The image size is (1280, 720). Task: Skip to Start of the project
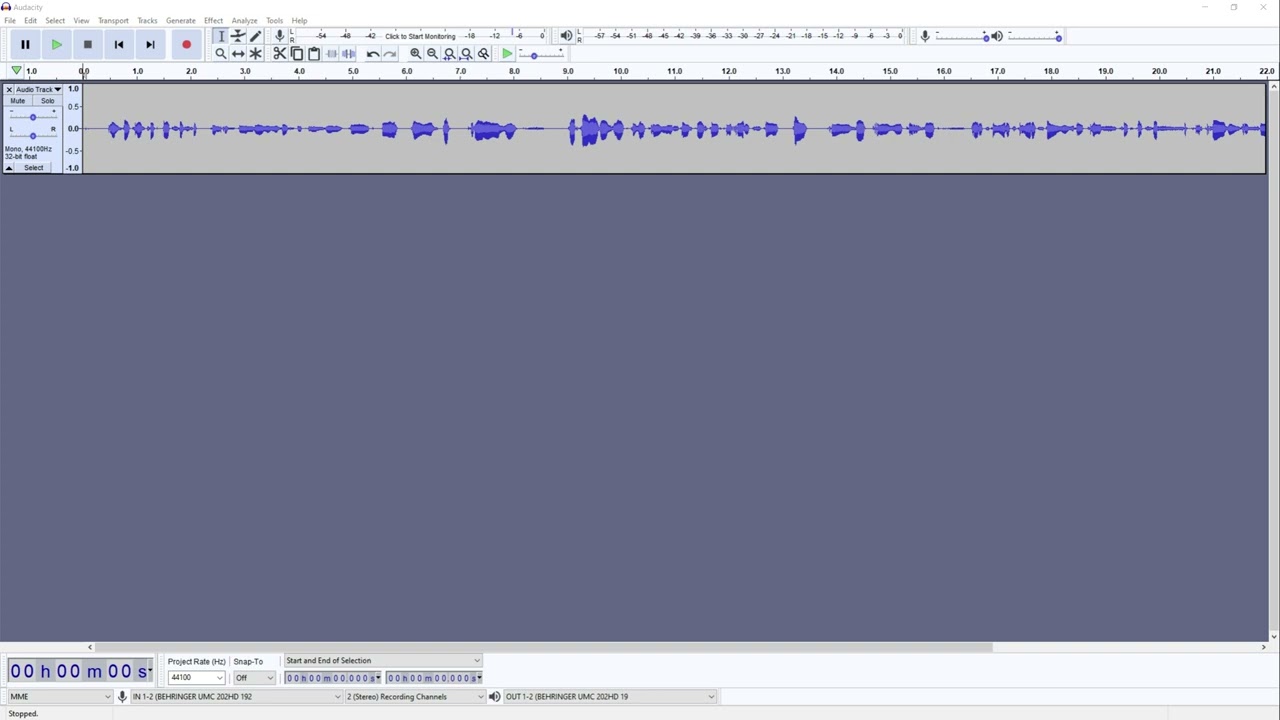tap(118, 44)
